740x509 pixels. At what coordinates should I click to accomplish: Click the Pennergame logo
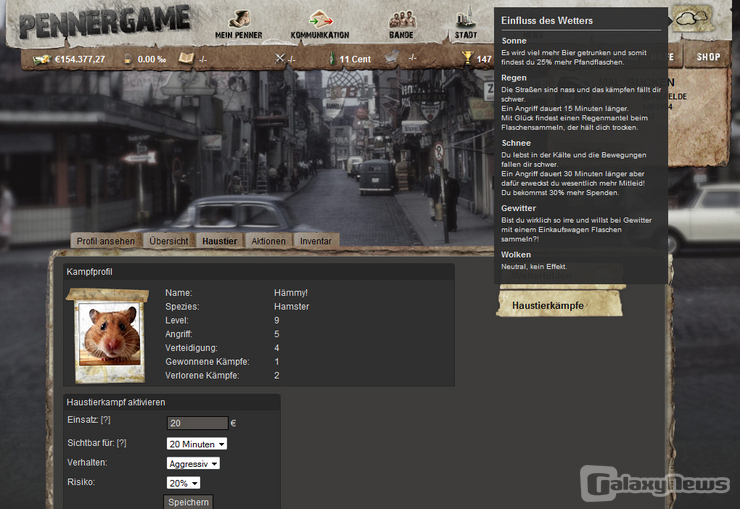pyautogui.click(x=104, y=22)
